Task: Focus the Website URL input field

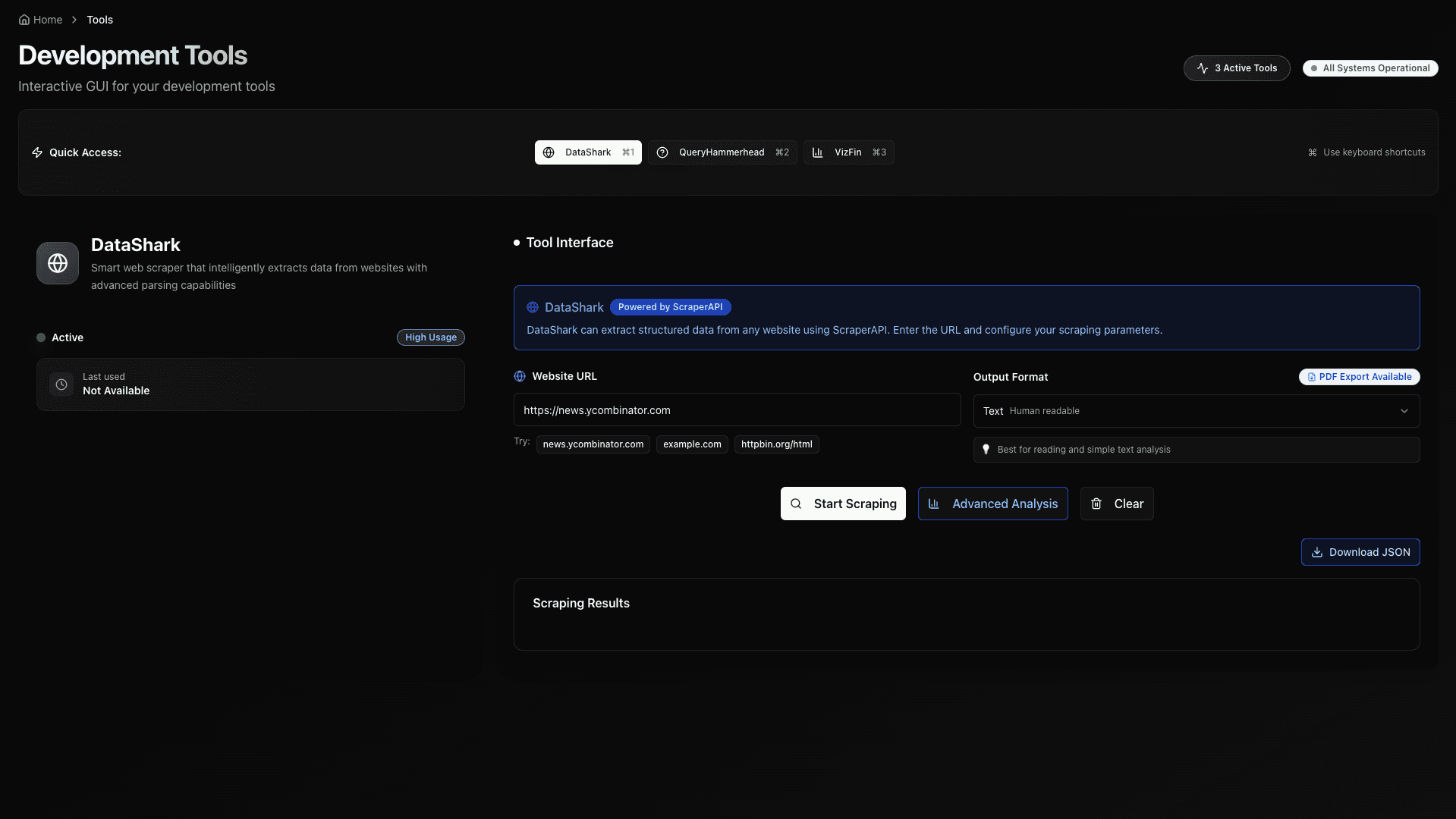Action: pyautogui.click(x=736, y=410)
